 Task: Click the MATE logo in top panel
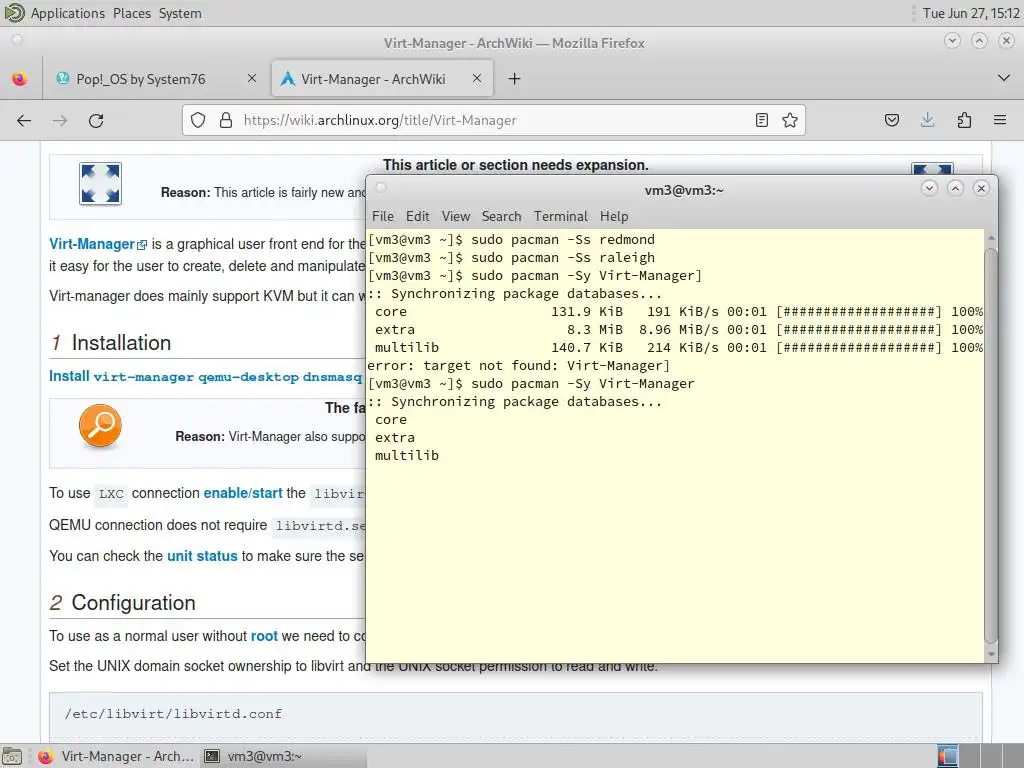pos(14,12)
